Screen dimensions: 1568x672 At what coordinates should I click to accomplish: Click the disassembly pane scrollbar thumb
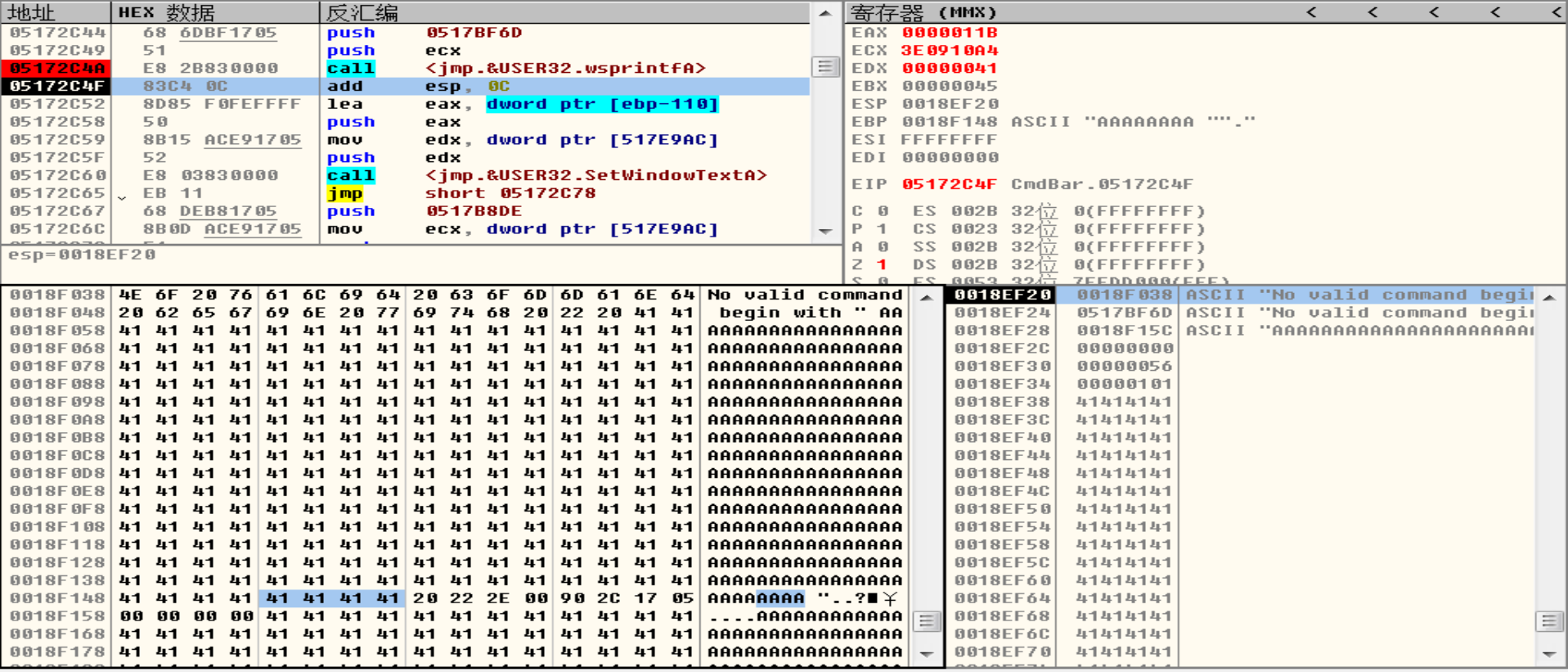824,66
